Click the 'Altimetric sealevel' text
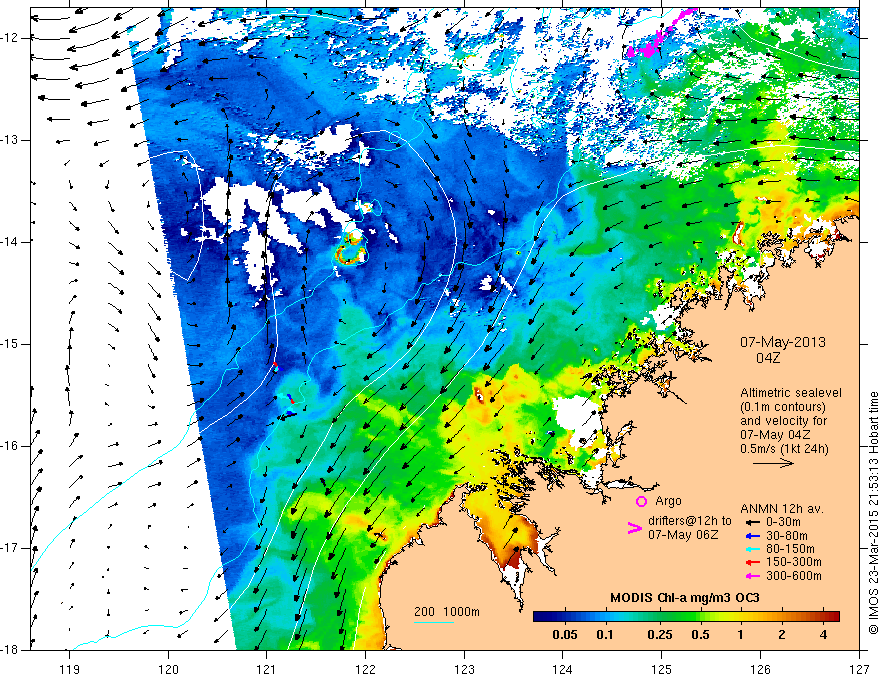The width and height of the screenshot is (880, 680). pos(791,393)
